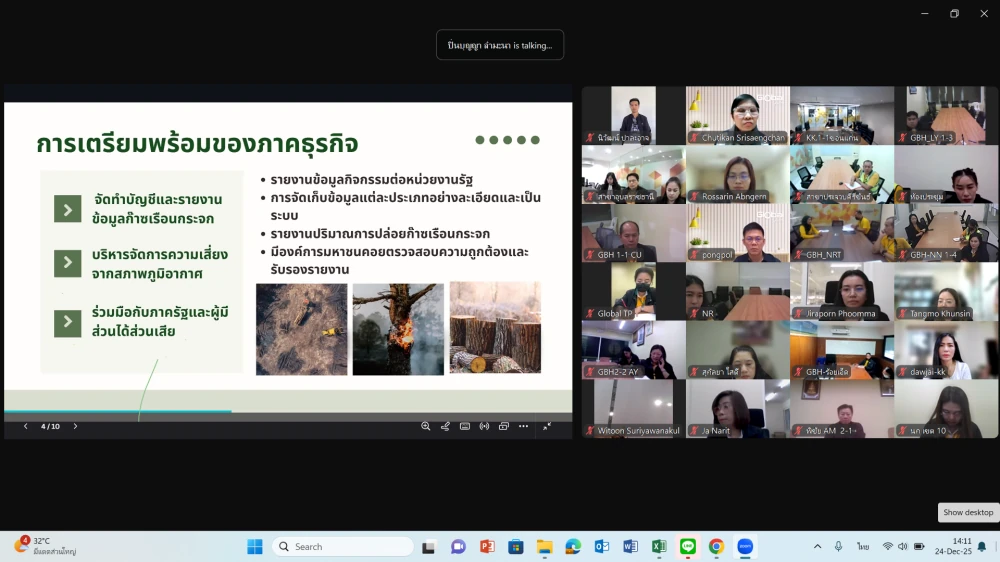Open the clock showing 14:11 24-Dec-25

point(953,546)
